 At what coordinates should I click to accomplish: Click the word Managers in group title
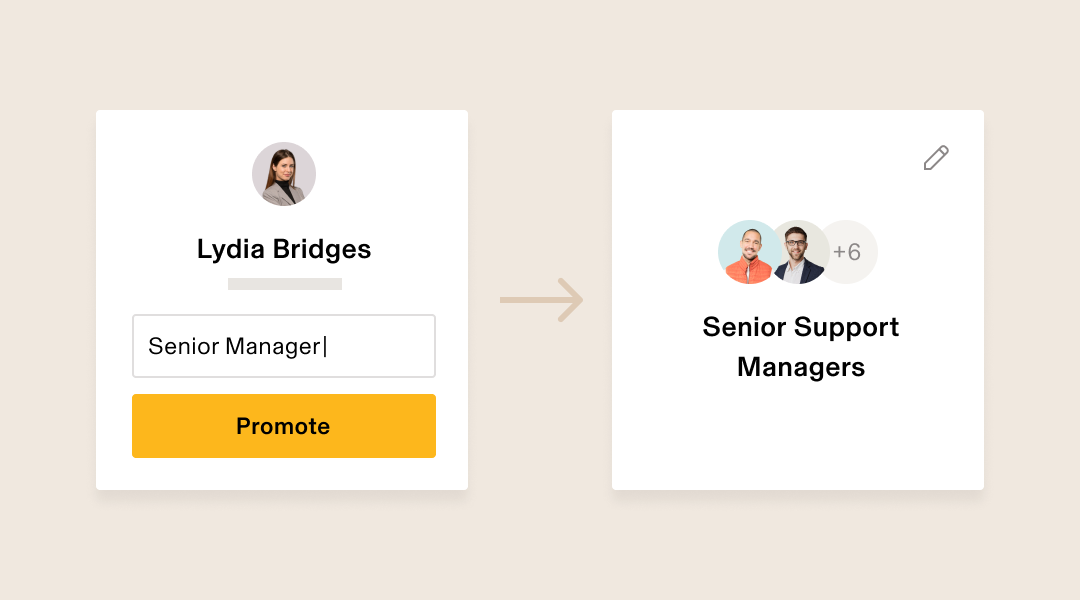(800, 367)
